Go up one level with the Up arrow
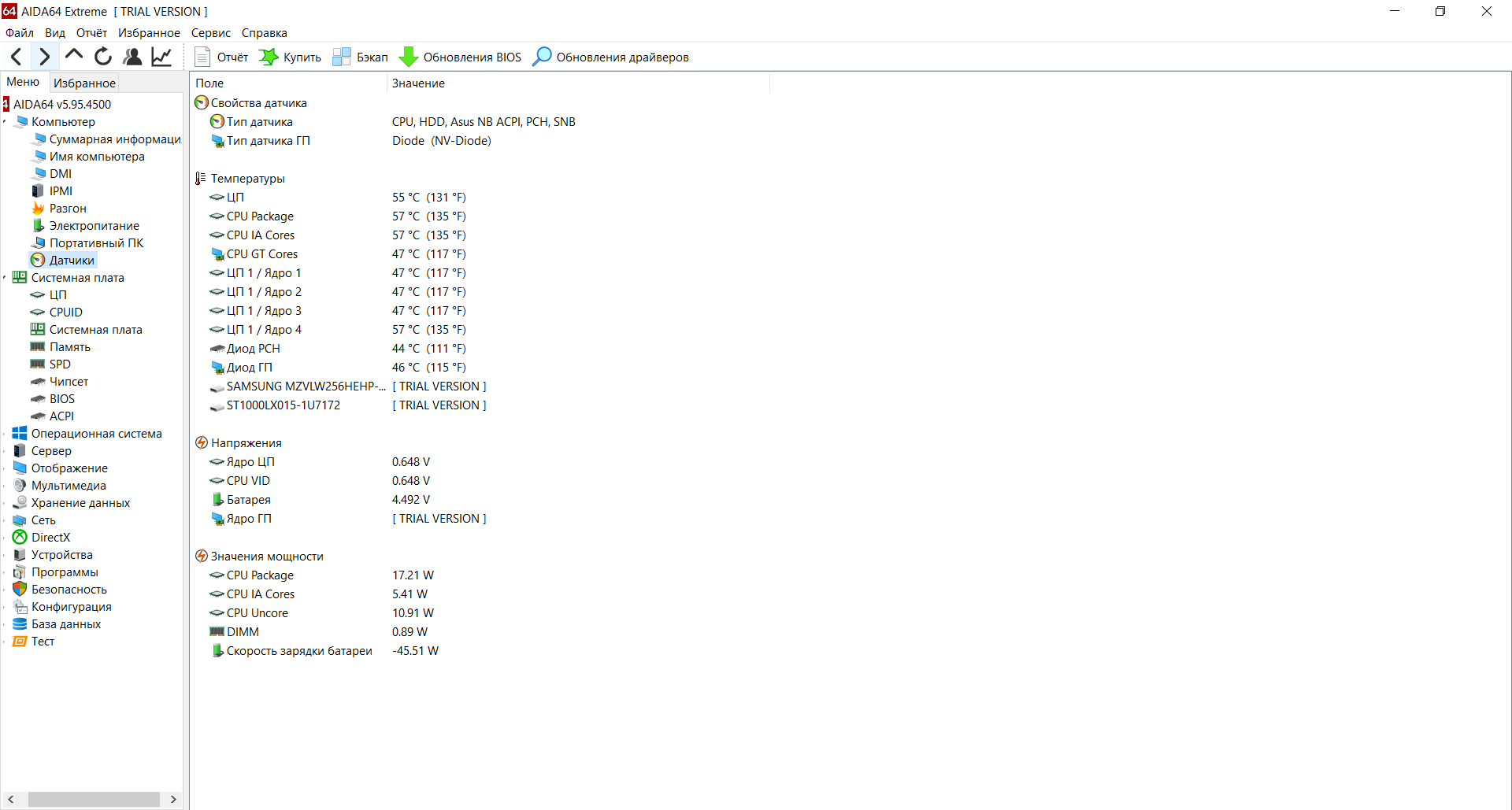 [74, 57]
